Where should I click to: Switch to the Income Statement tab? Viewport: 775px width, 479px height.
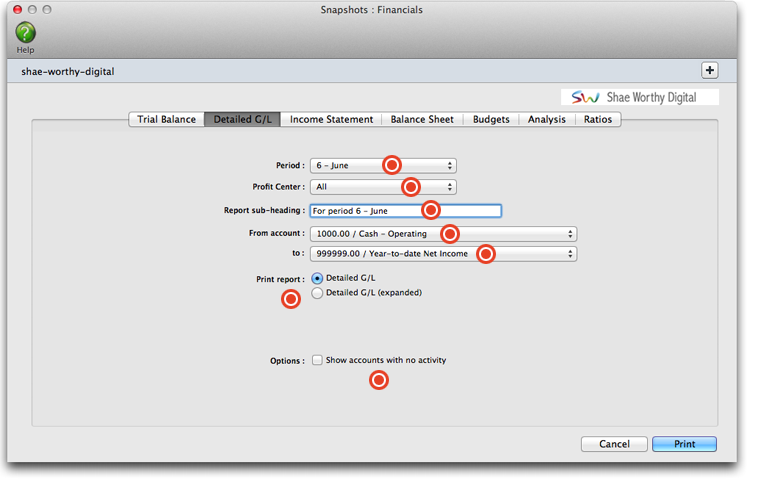click(331, 119)
